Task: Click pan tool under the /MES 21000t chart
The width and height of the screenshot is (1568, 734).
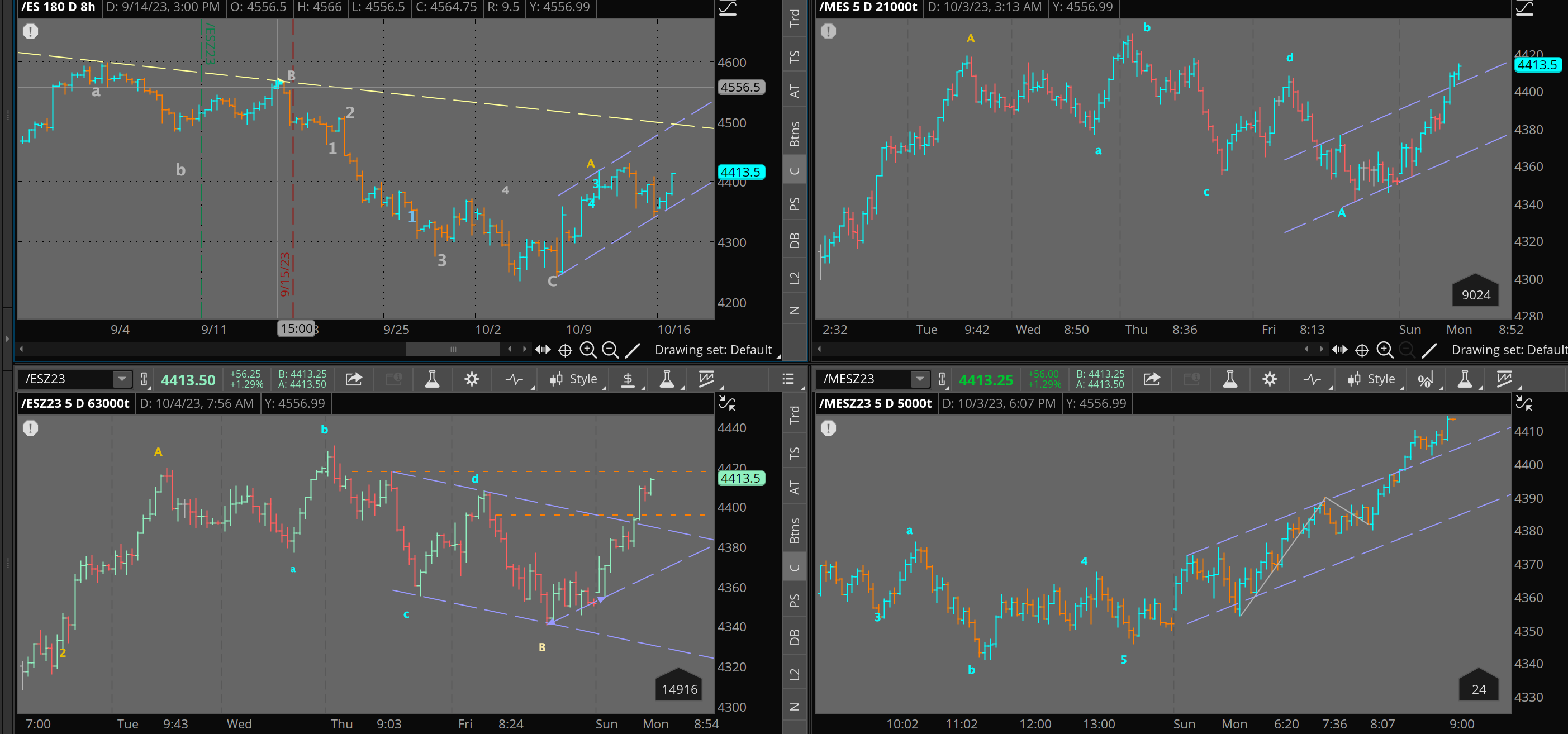Action: [x=1339, y=350]
